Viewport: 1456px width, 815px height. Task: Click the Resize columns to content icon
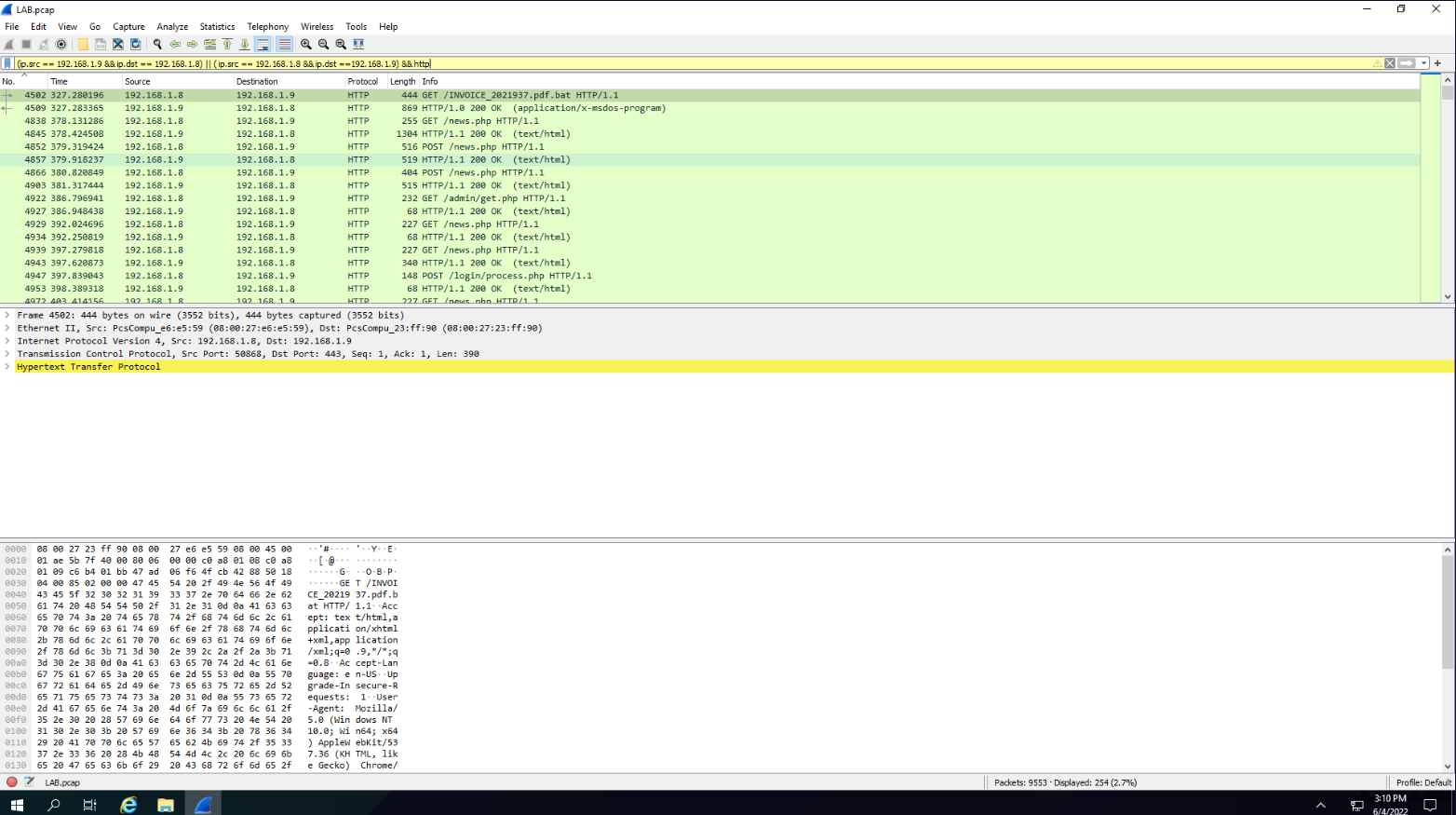pyautogui.click(x=358, y=44)
